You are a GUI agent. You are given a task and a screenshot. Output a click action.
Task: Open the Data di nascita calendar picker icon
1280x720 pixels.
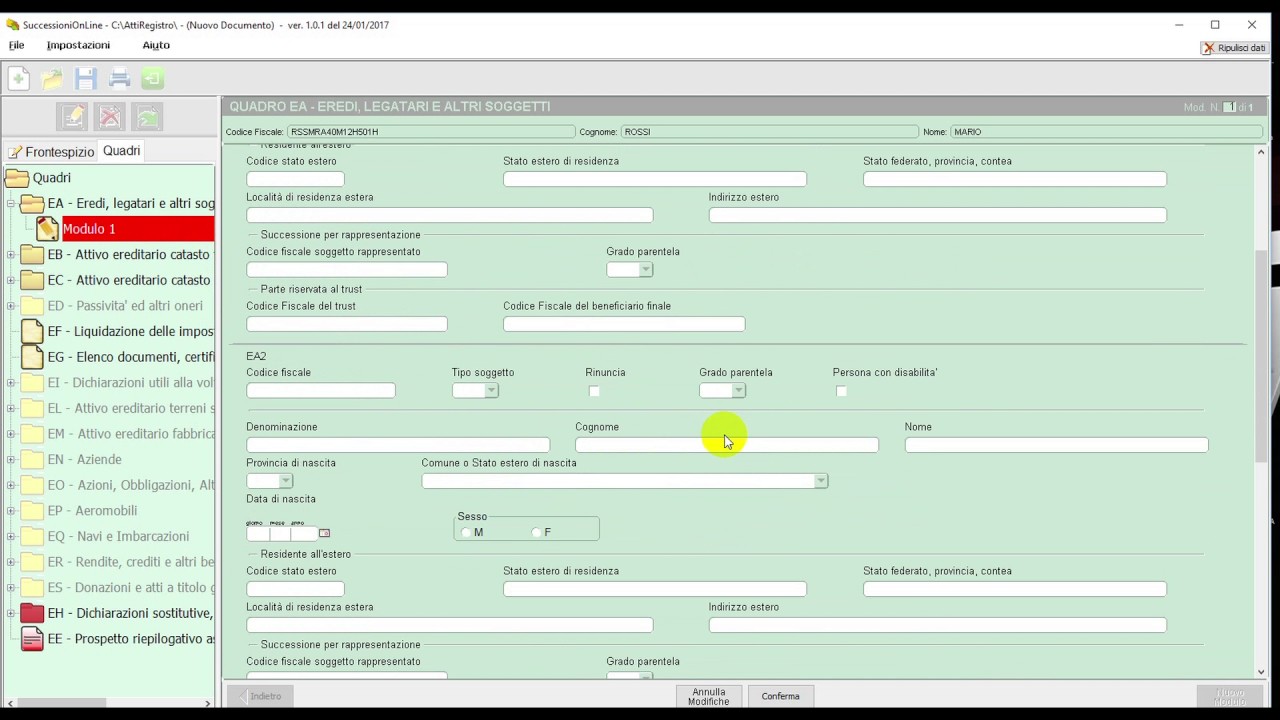(x=324, y=533)
